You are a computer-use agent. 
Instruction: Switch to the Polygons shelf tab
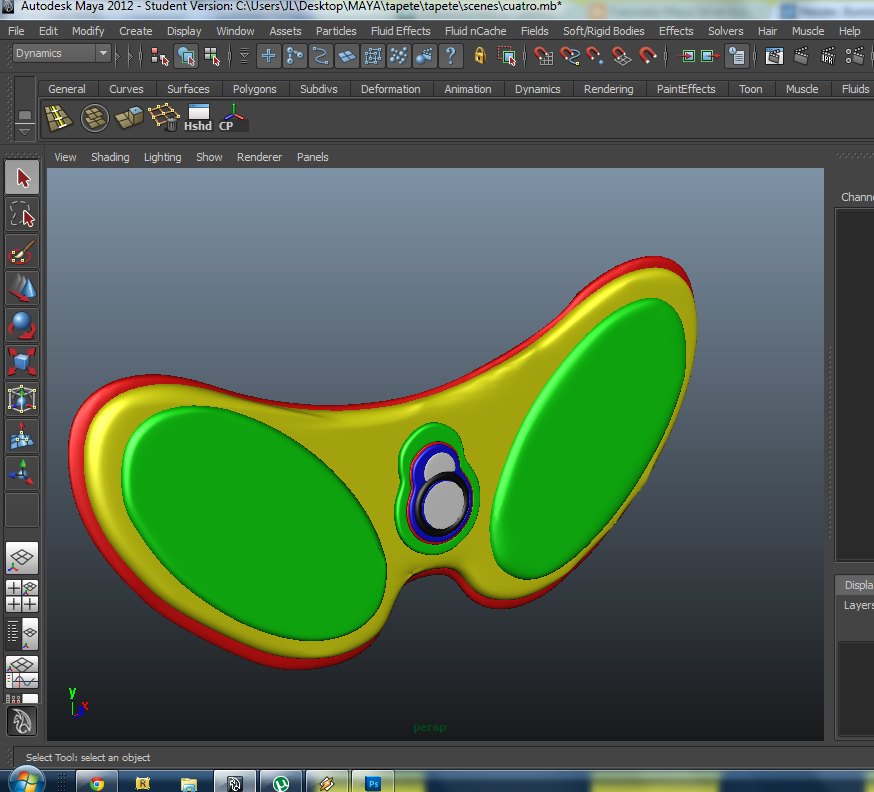pos(254,89)
